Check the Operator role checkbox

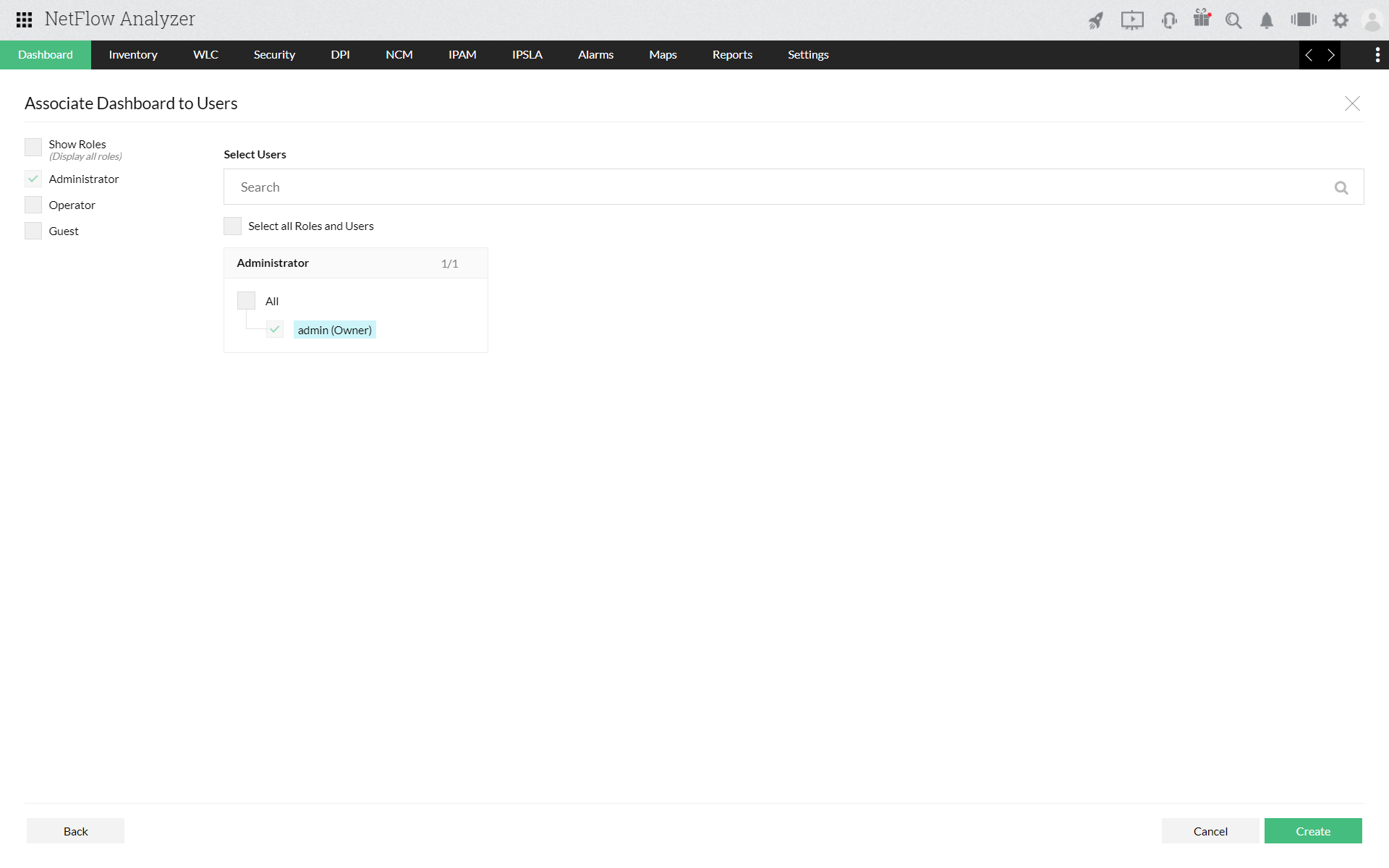33,205
